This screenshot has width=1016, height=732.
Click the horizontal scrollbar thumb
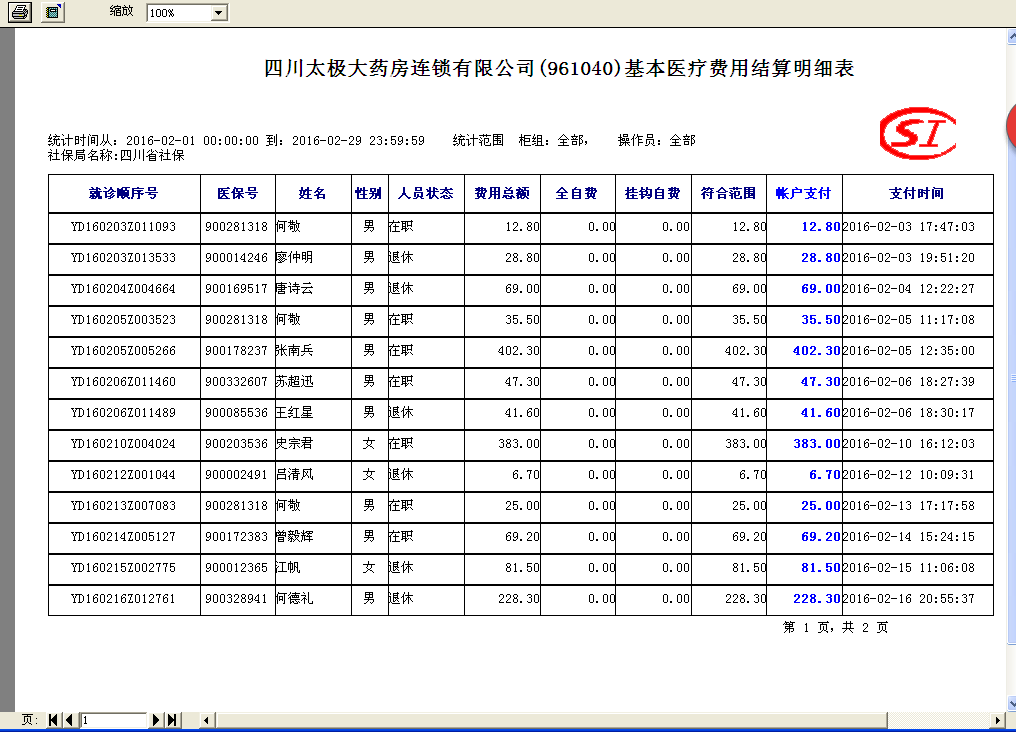pos(551,720)
